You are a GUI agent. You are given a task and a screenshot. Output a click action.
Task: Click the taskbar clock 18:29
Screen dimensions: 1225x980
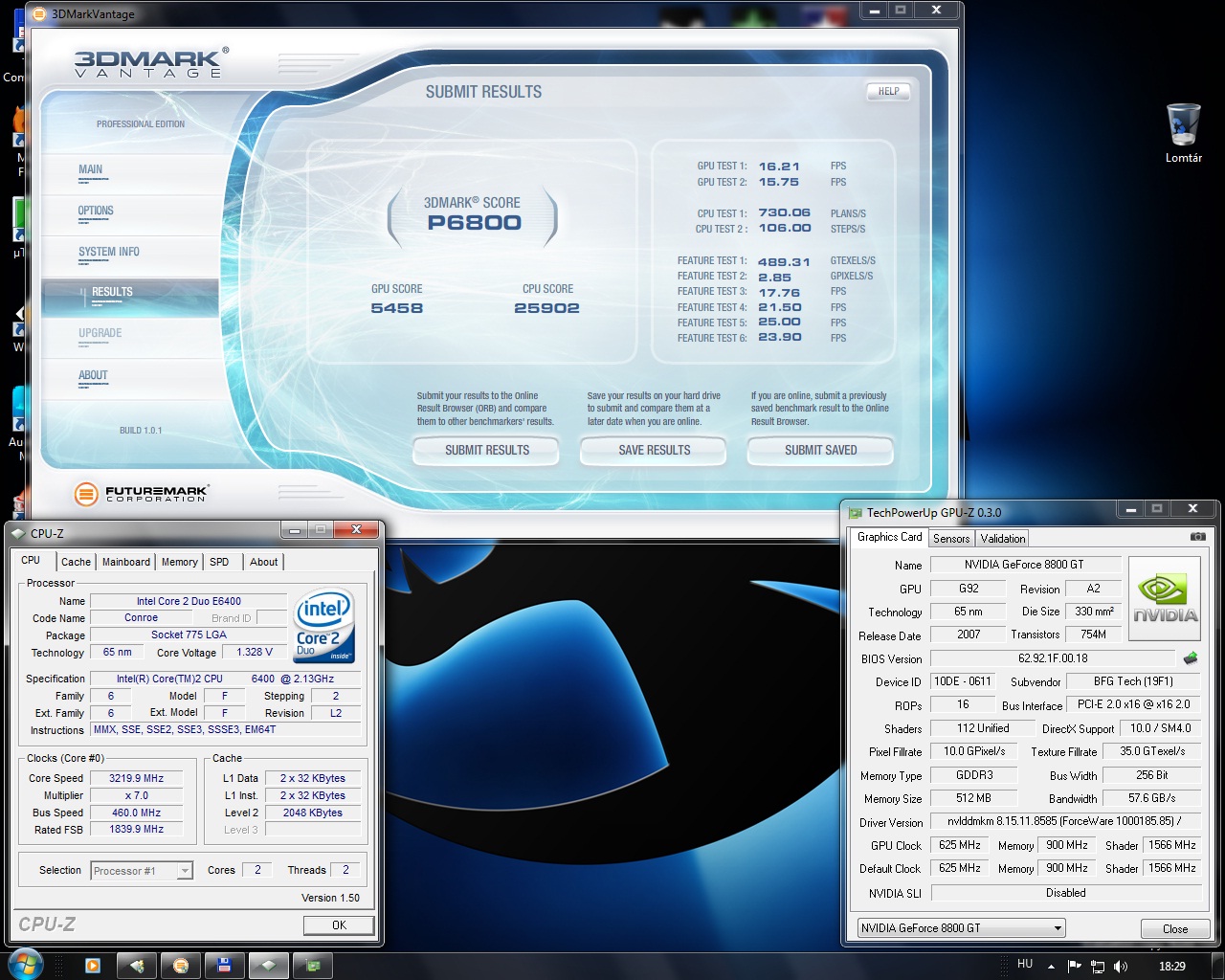coord(1172,967)
